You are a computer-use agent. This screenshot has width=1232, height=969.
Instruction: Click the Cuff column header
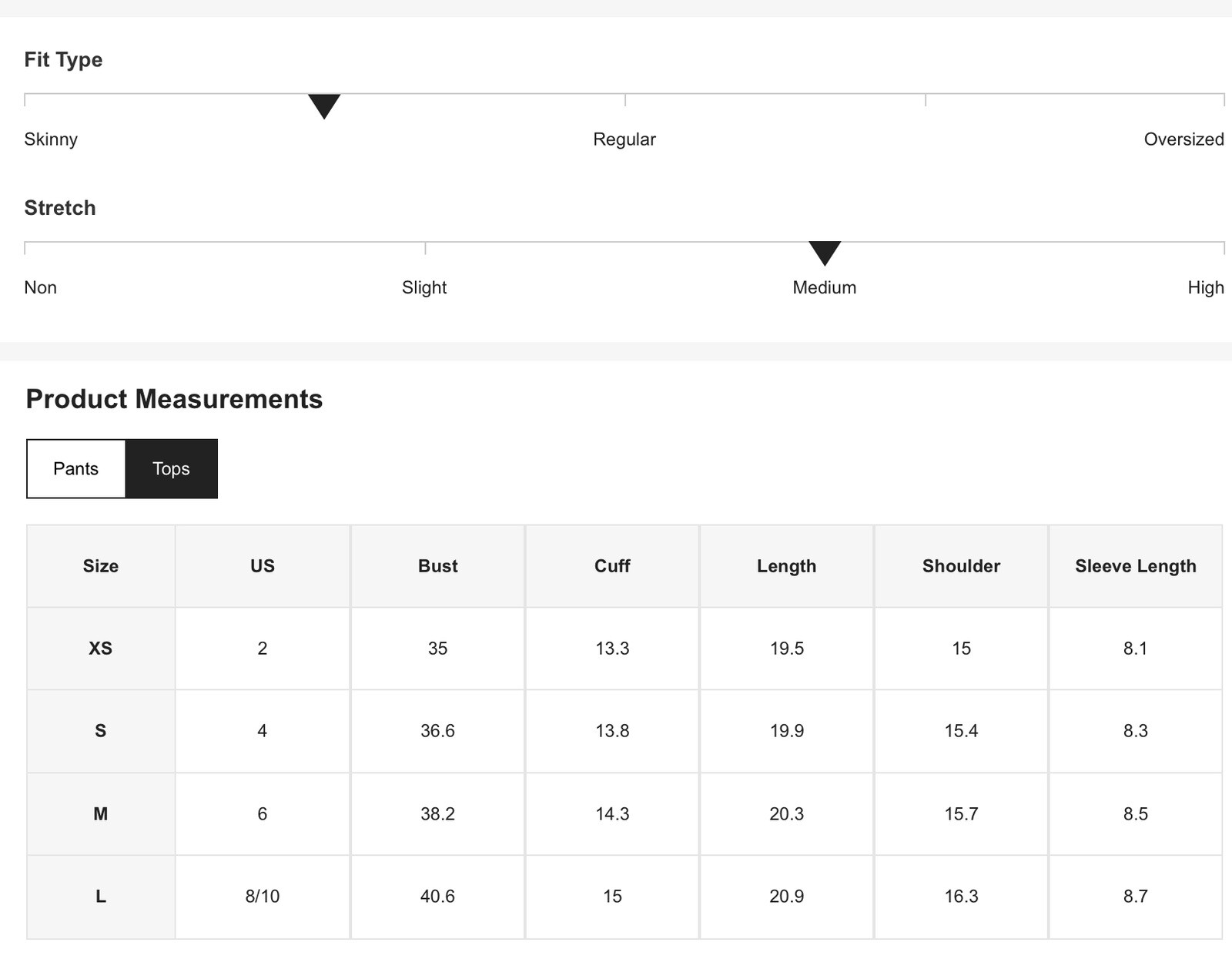click(x=612, y=566)
